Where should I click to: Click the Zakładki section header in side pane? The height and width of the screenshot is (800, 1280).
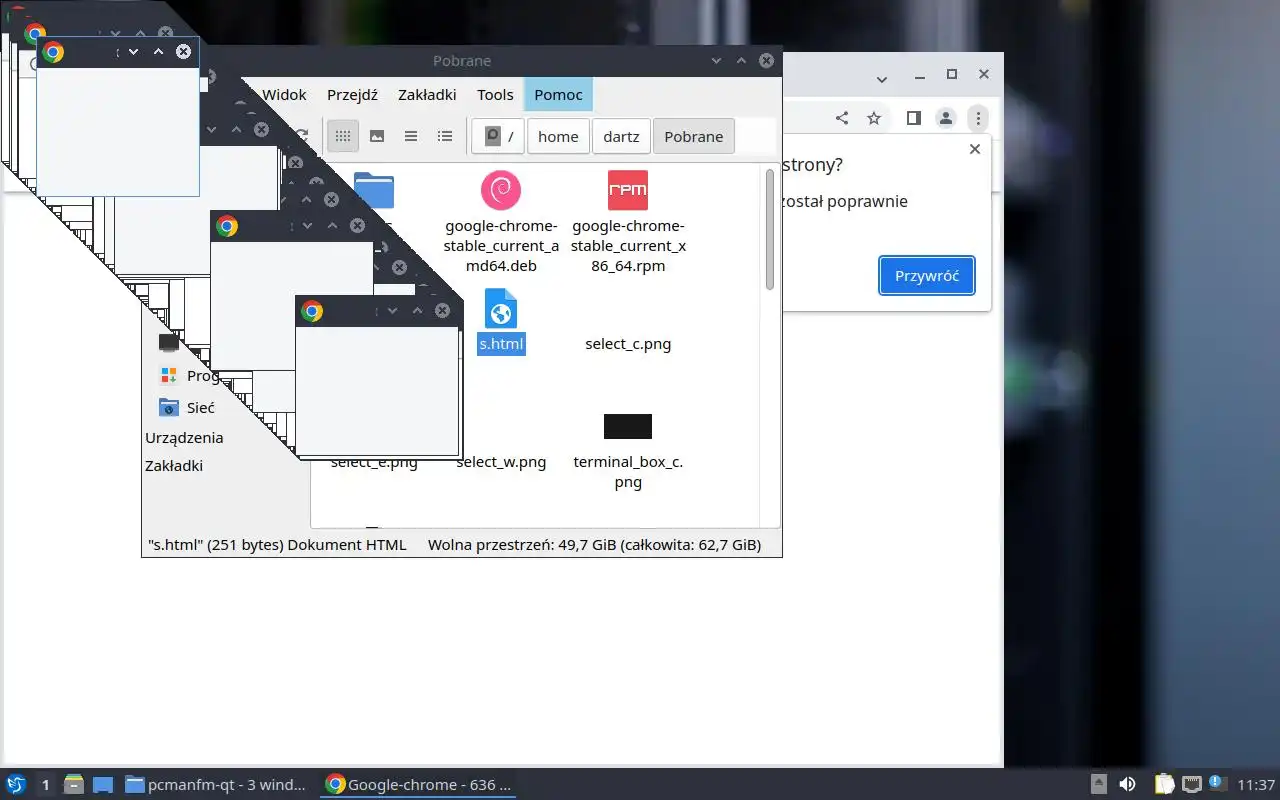(174, 466)
